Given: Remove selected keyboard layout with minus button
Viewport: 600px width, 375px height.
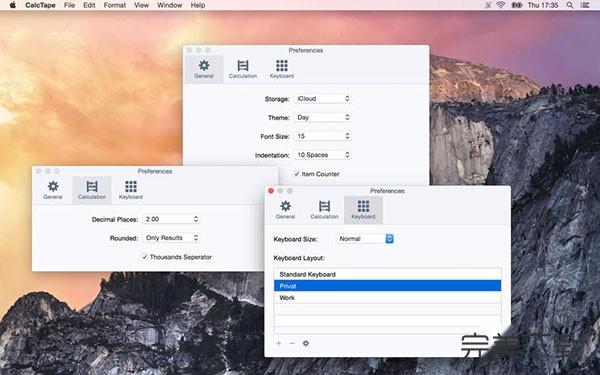Looking at the screenshot, I should click(292, 343).
